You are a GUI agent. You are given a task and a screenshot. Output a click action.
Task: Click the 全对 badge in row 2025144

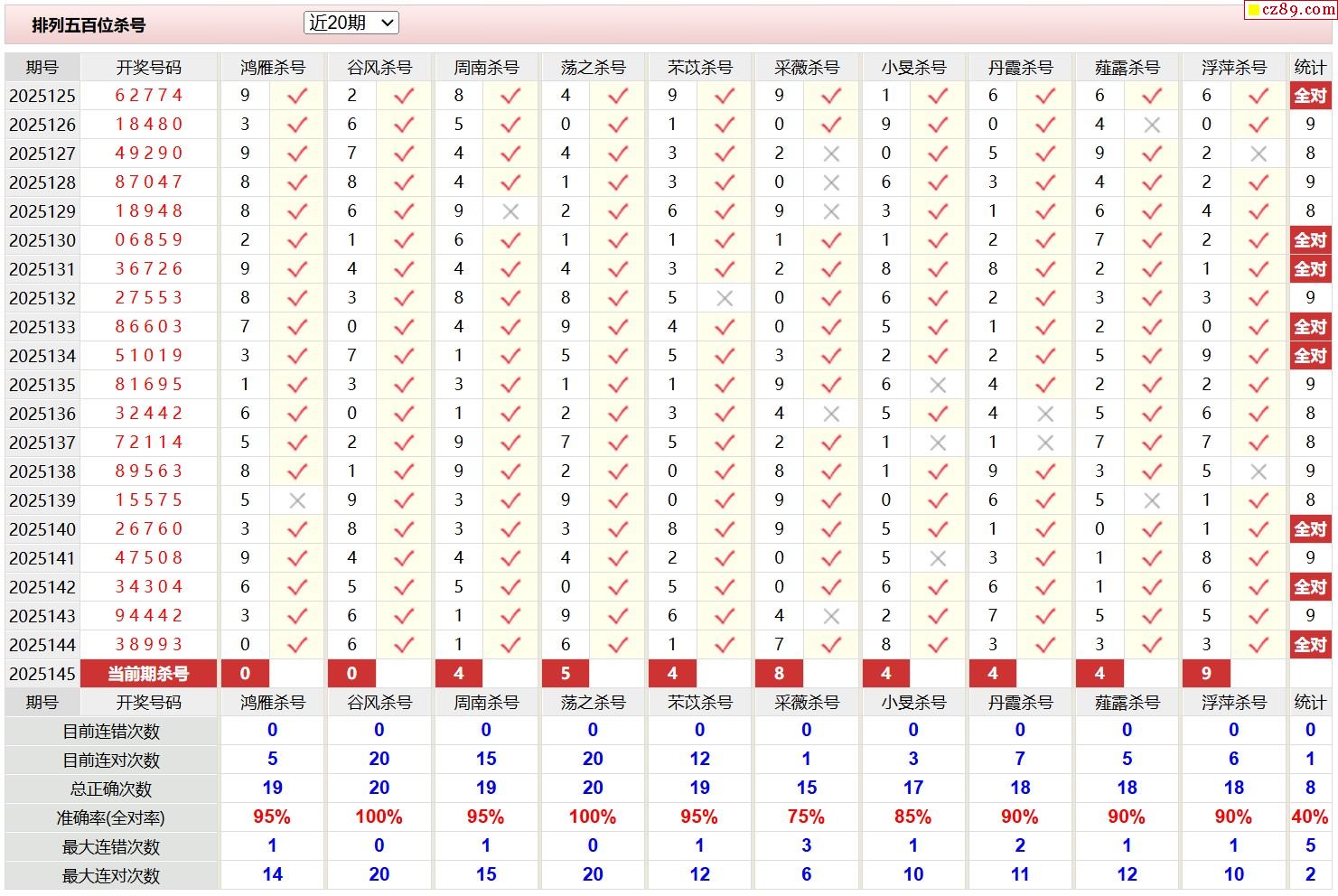pos(1310,645)
